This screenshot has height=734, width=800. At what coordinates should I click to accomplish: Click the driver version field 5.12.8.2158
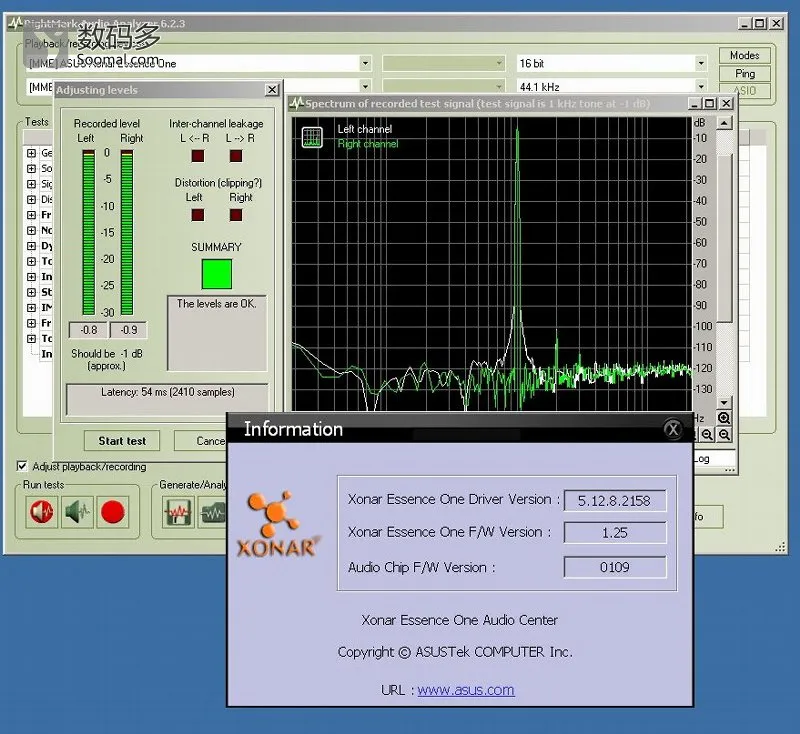tap(615, 500)
